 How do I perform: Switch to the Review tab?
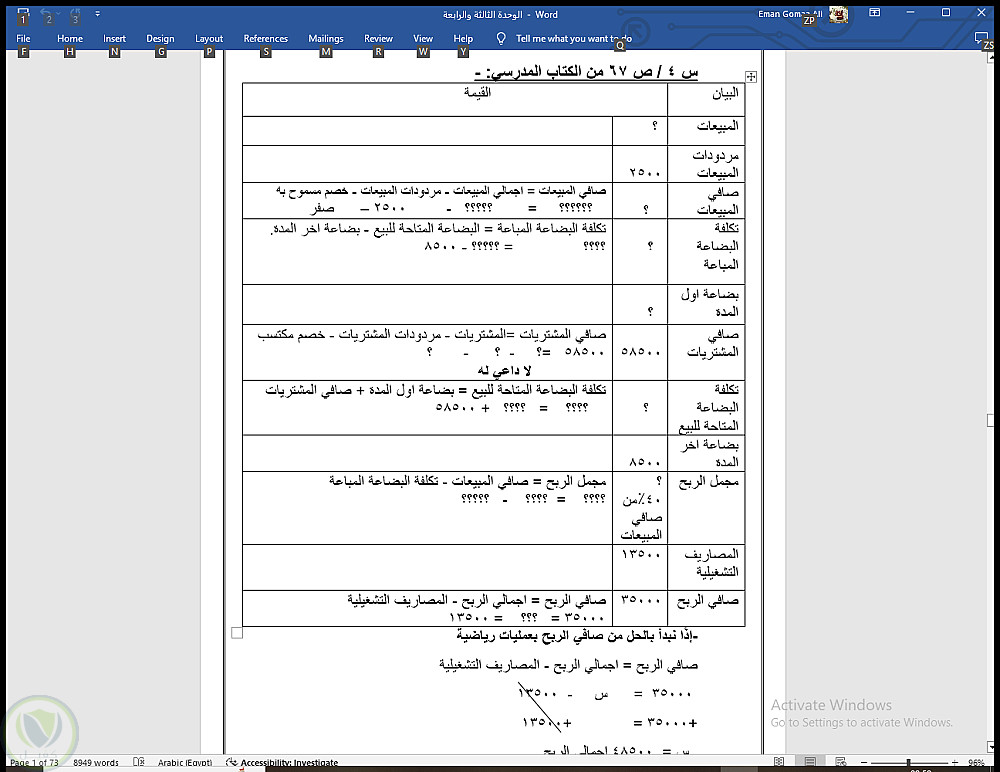378,39
